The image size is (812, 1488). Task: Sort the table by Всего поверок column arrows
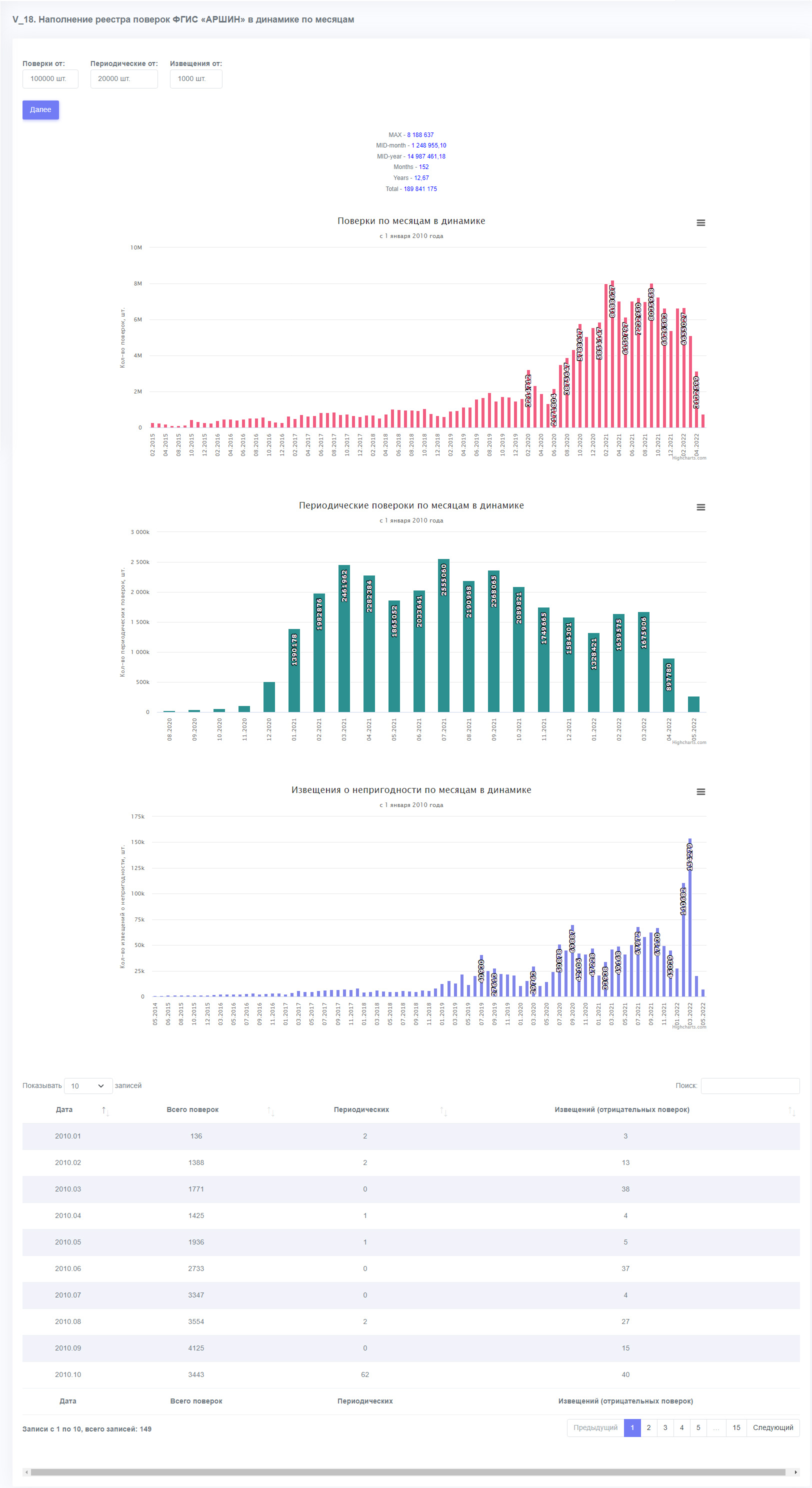[x=271, y=1111]
